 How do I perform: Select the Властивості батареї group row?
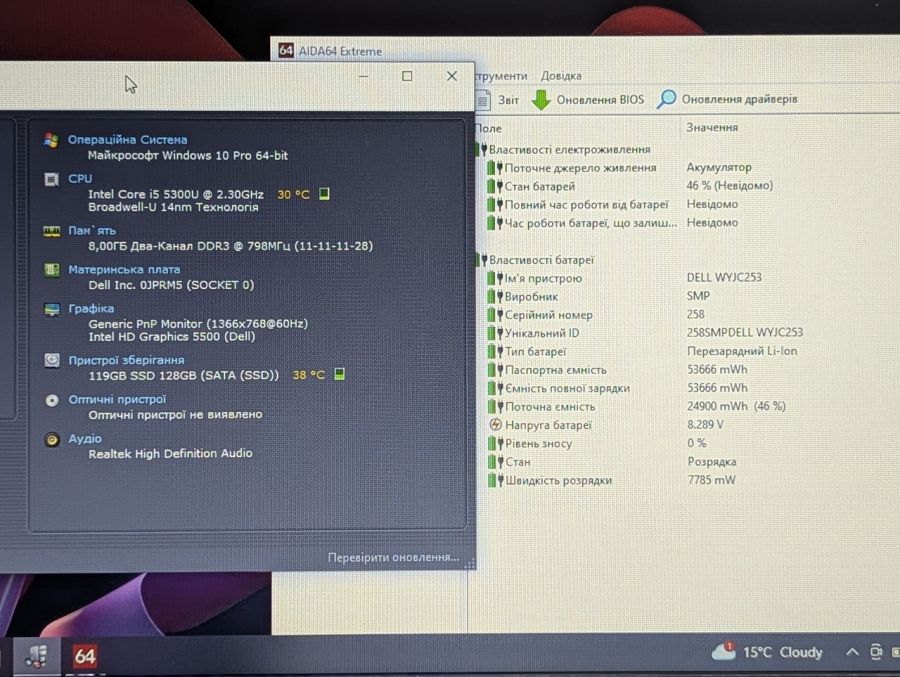(x=536, y=260)
